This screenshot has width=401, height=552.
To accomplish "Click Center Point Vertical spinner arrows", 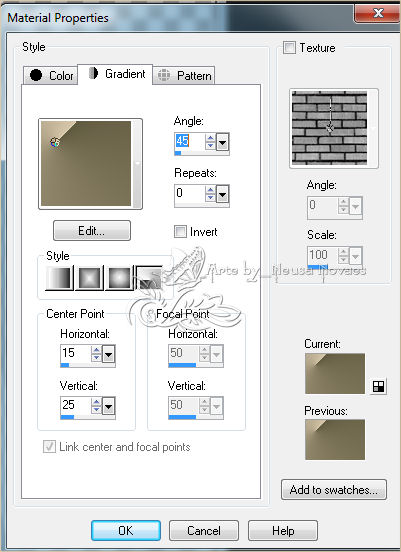I will 96,406.
